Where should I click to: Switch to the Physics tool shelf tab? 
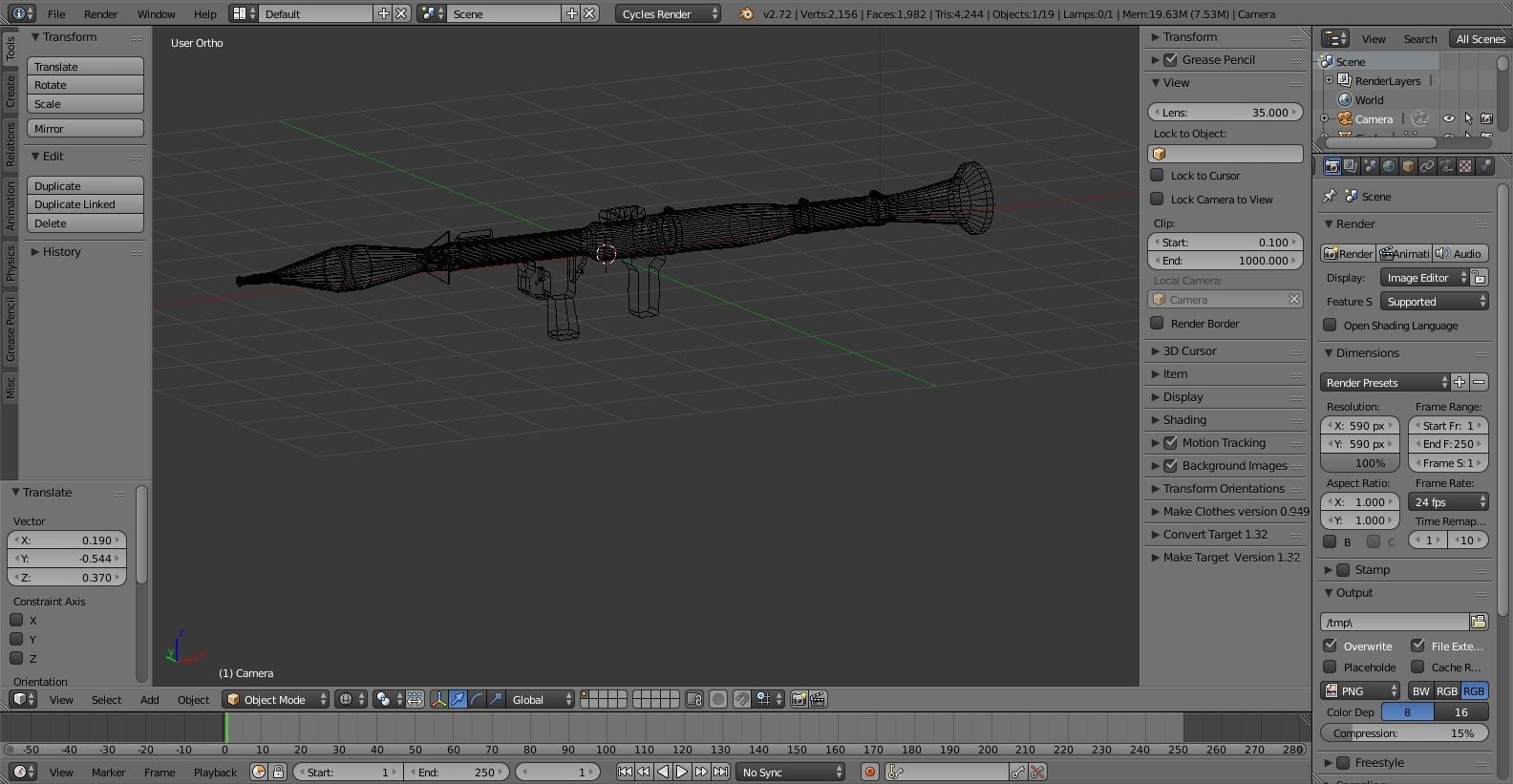click(x=11, y=263)
